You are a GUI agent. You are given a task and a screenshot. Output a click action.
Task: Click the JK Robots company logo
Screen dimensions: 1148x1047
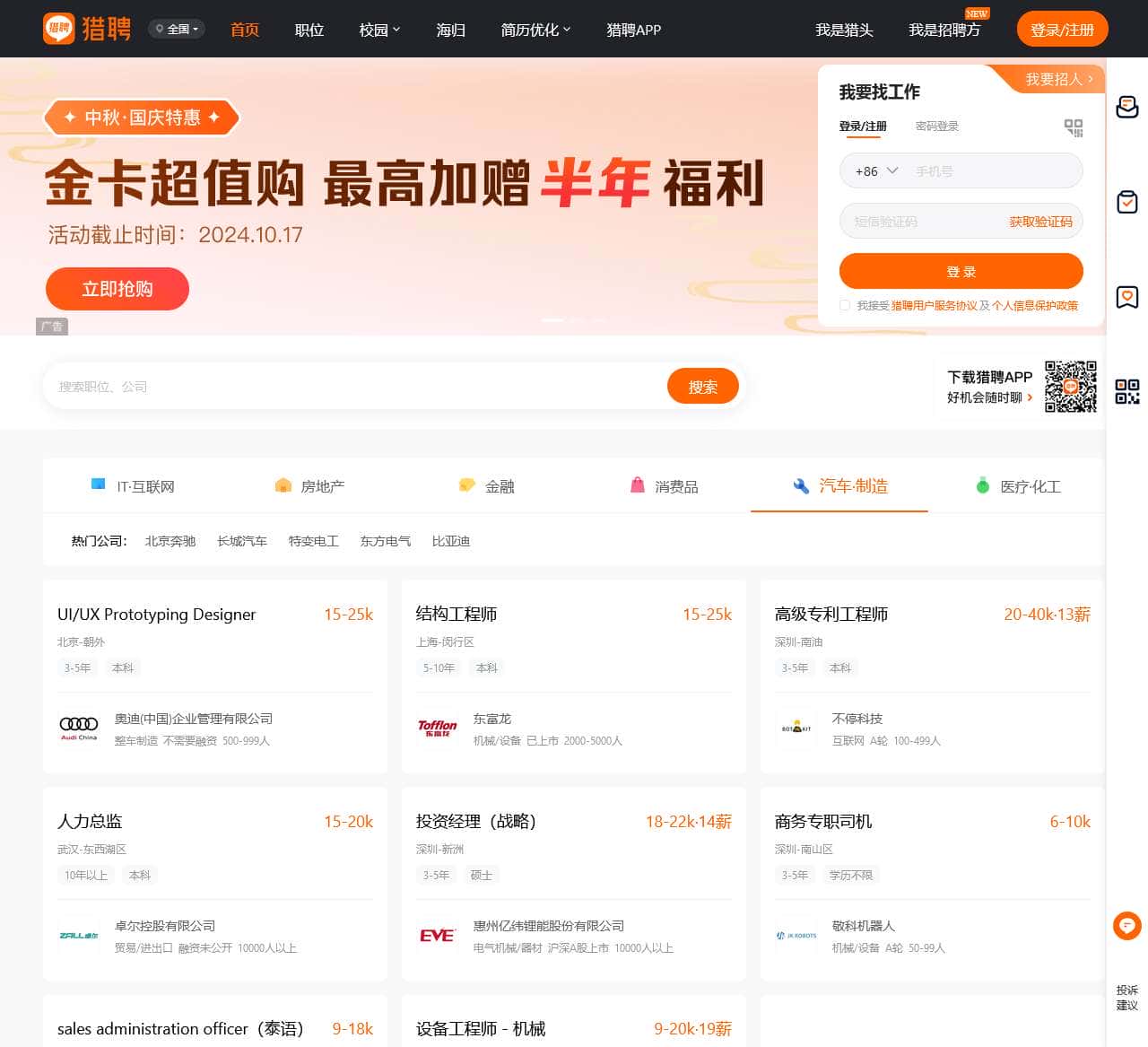click(x=796, y=935)
